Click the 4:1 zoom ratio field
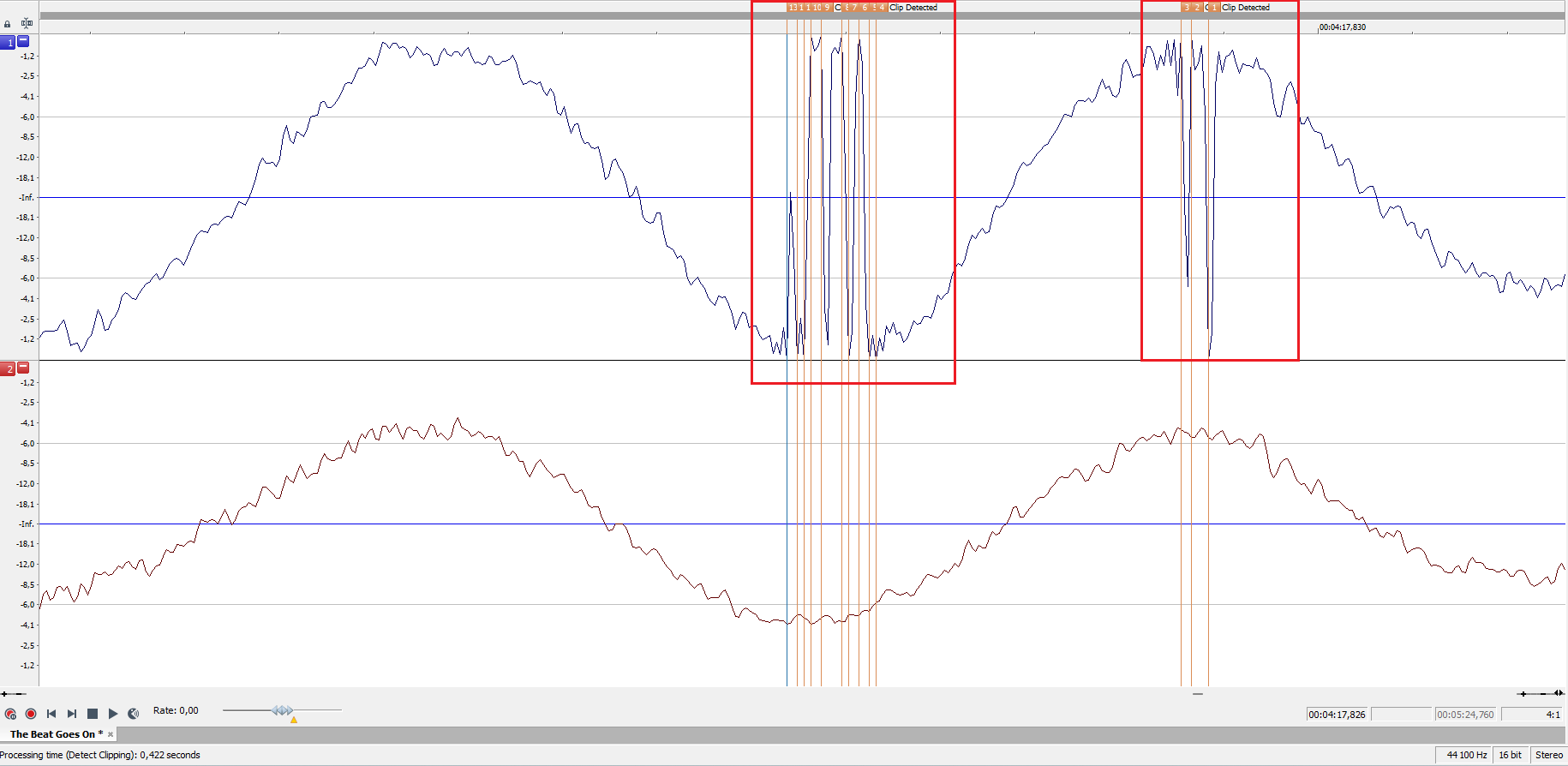This screenshot has height=766, width=1568. click(x=1532, y=715)
